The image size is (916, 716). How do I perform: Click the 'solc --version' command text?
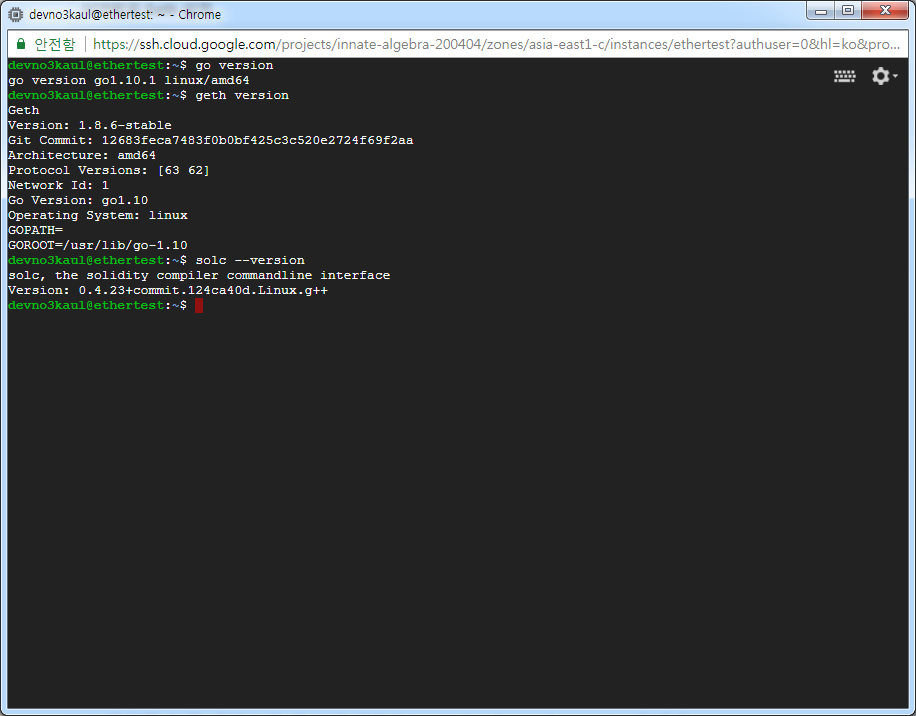tap(250, 260)
